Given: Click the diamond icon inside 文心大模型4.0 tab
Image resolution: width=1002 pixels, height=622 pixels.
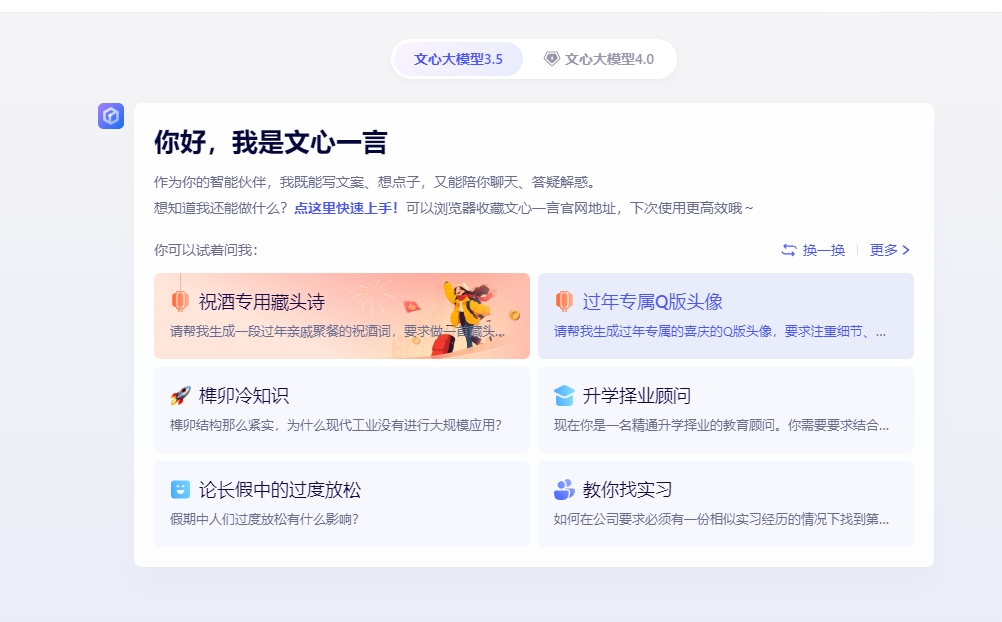Looking at the screenshot, I should pos(550,59).
